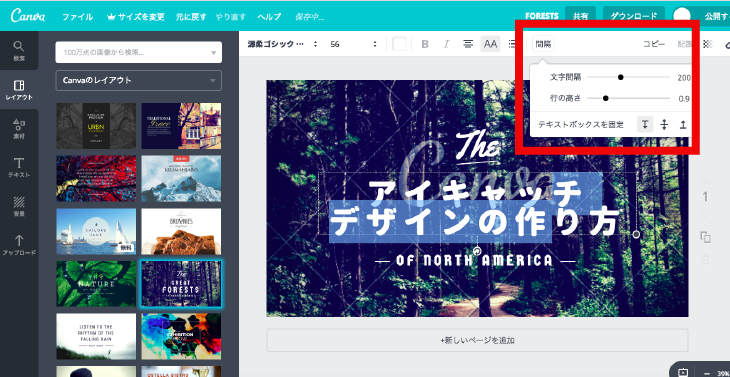Image resolution: width=730 pixels, height=377 pixels.
Task: Click the 公開する publish button
Action: coord(717,16)
